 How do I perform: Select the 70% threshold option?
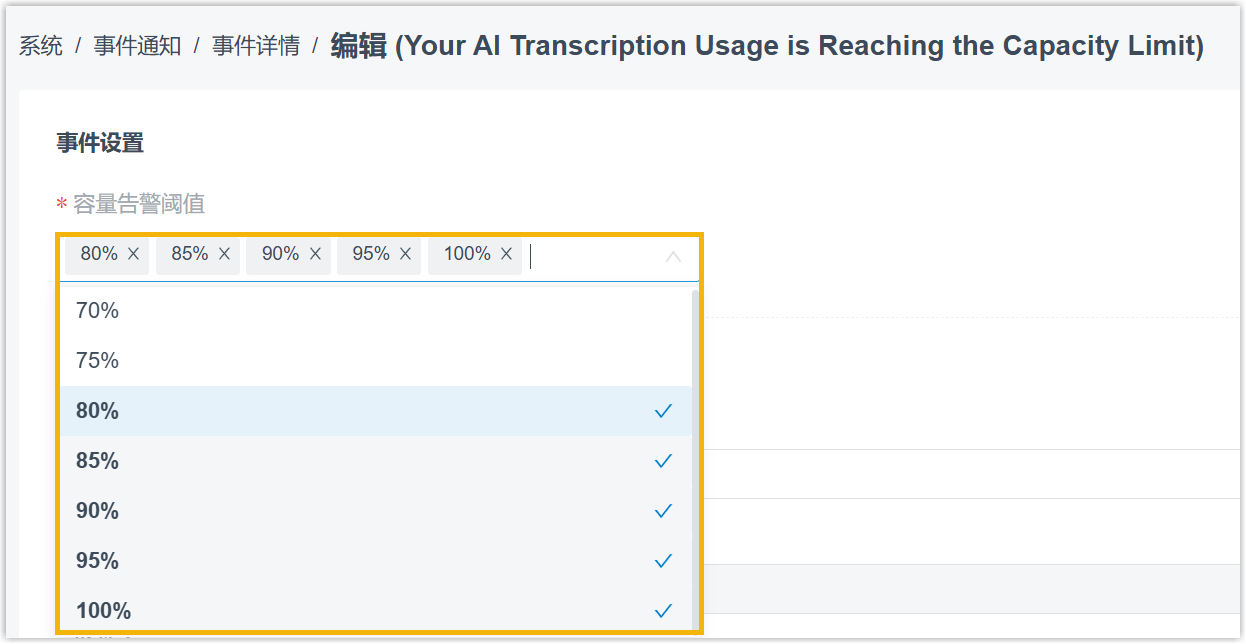click(98, 311)
